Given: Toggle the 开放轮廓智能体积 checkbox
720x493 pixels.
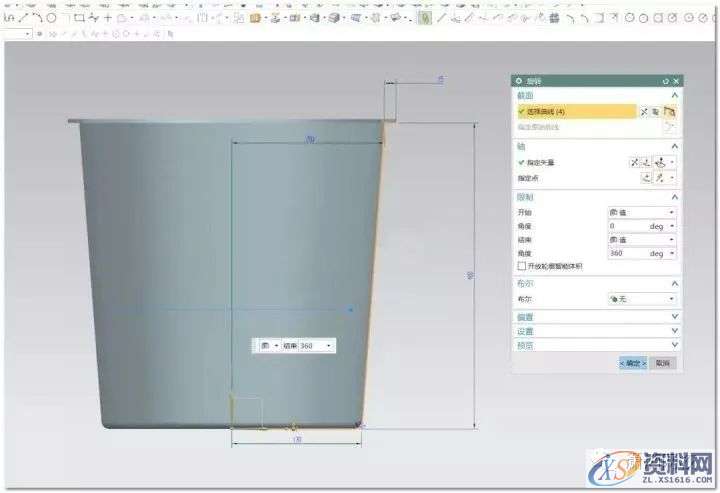Looking at the screenshot, I should click(521, 266).
